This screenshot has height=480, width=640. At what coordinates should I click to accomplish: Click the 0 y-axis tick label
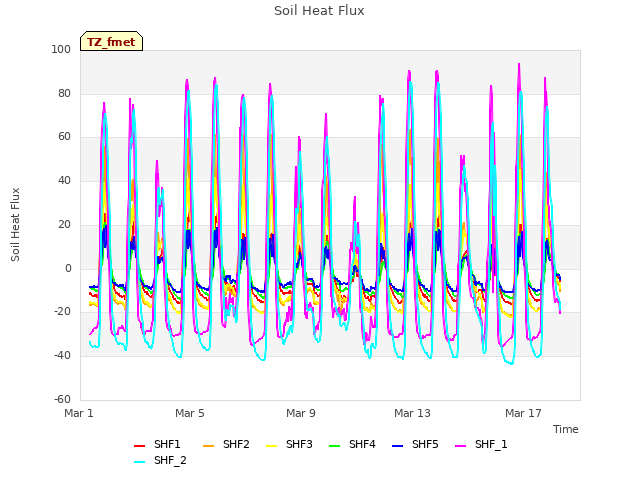point(68,269)
